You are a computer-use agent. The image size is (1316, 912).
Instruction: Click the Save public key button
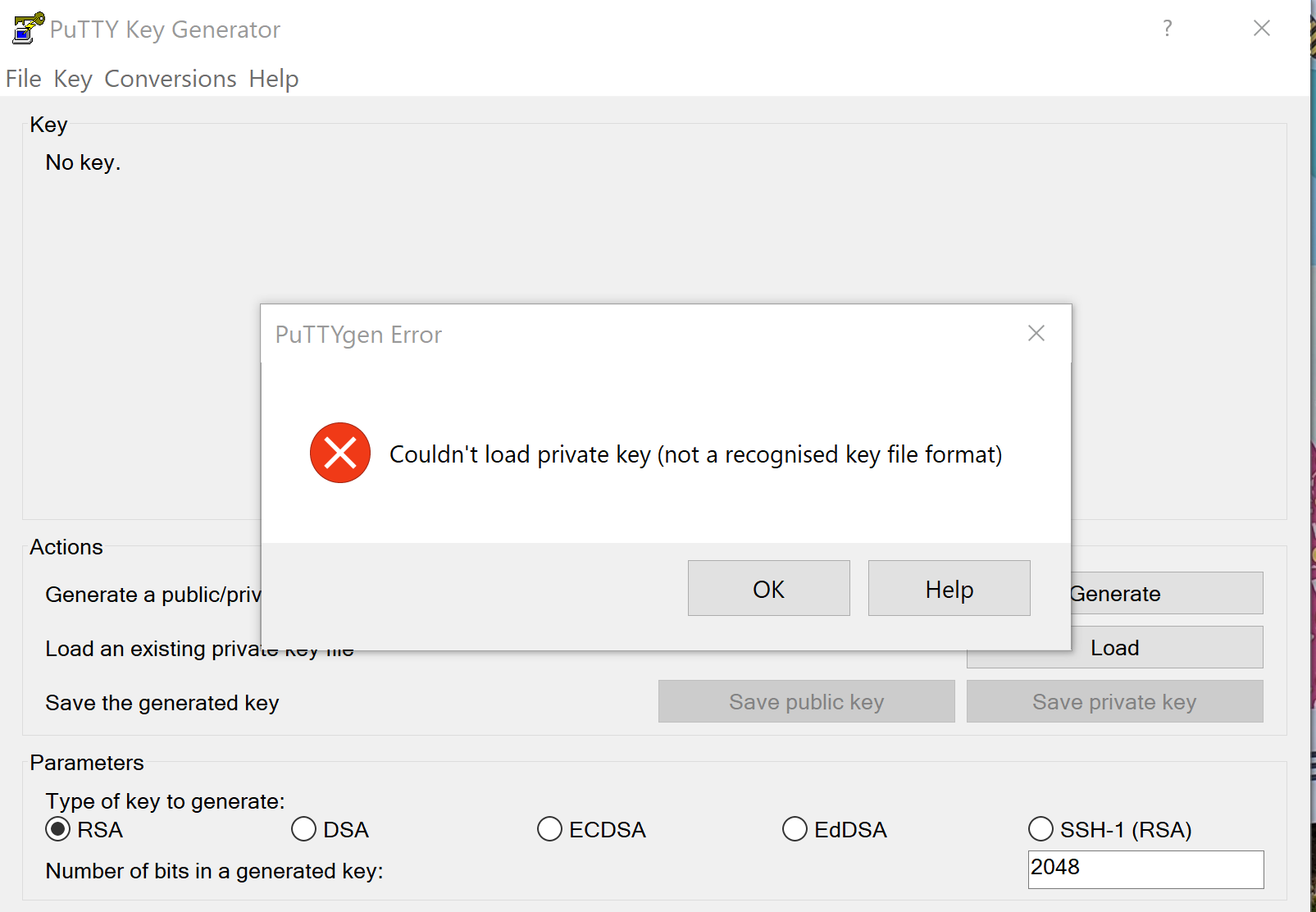[x=805, y=701]
